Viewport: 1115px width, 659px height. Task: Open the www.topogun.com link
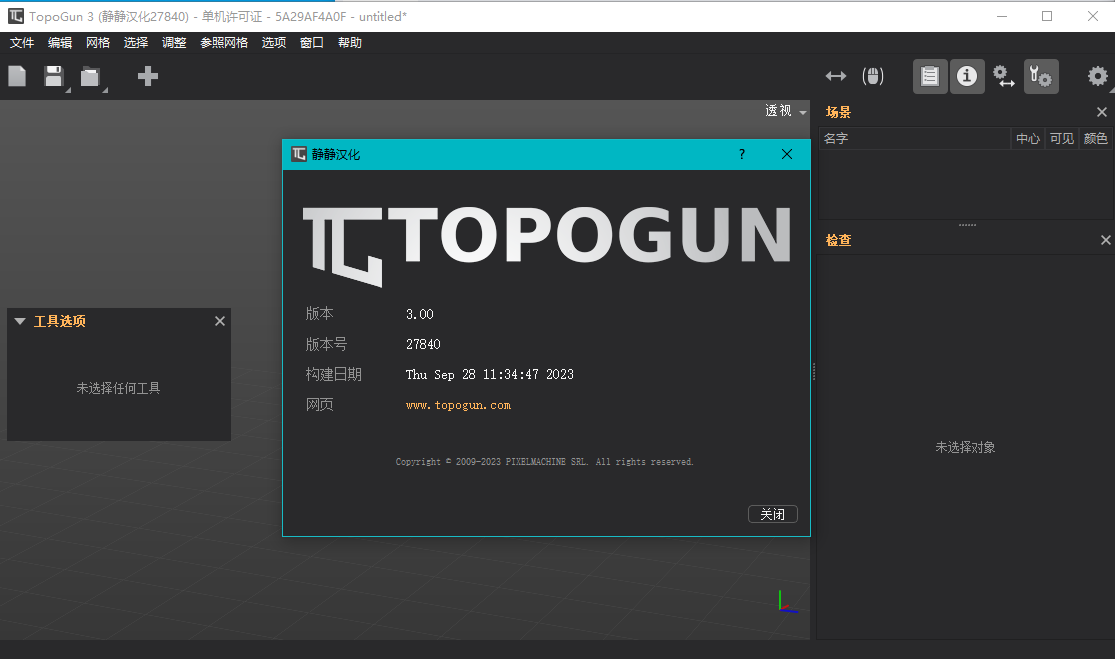(458, 405)
